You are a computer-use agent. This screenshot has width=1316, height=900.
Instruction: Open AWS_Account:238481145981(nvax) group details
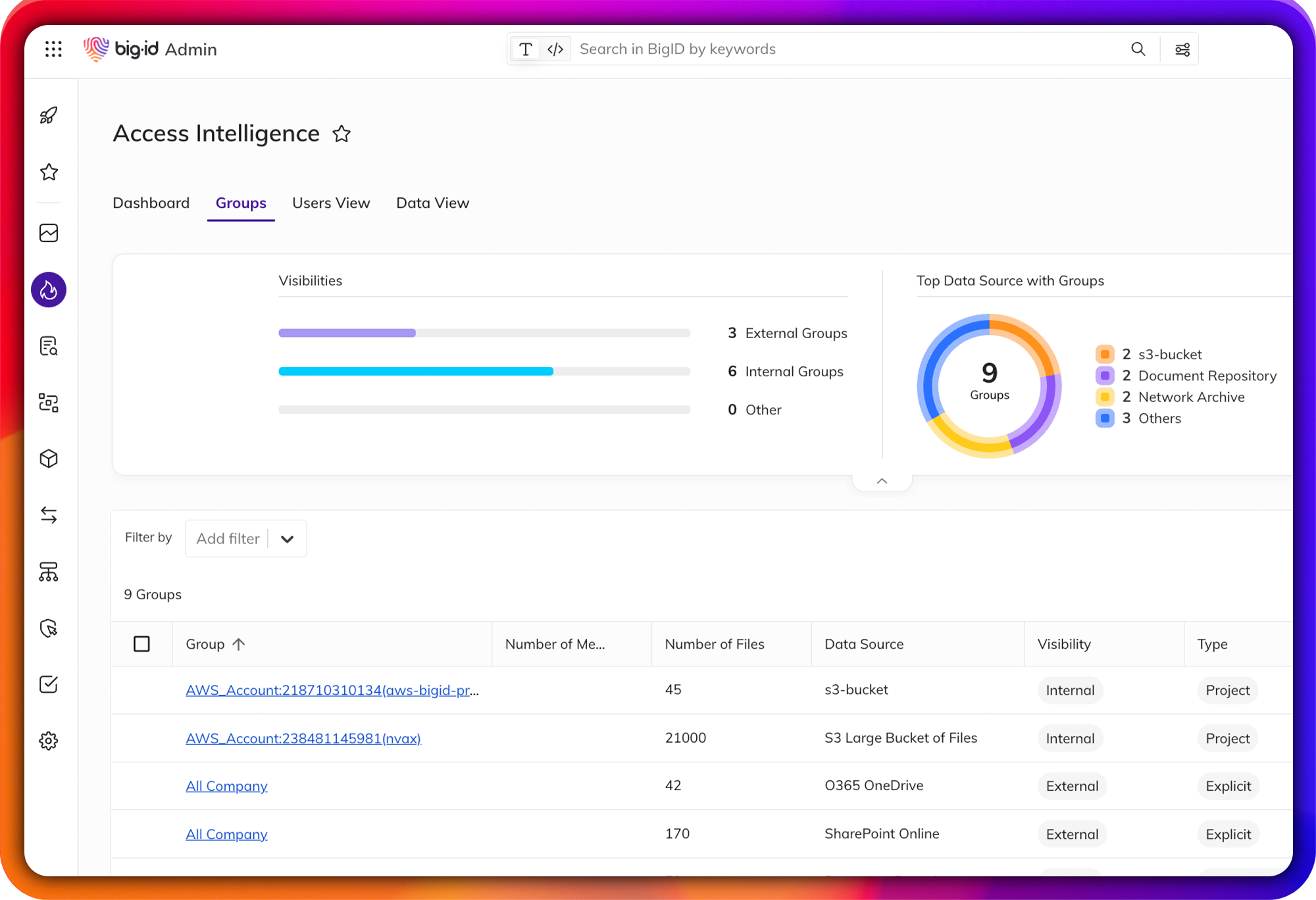tap(303, 738)
